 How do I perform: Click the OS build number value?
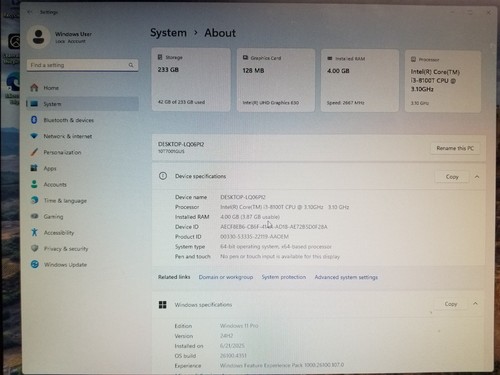pos(233,356)
